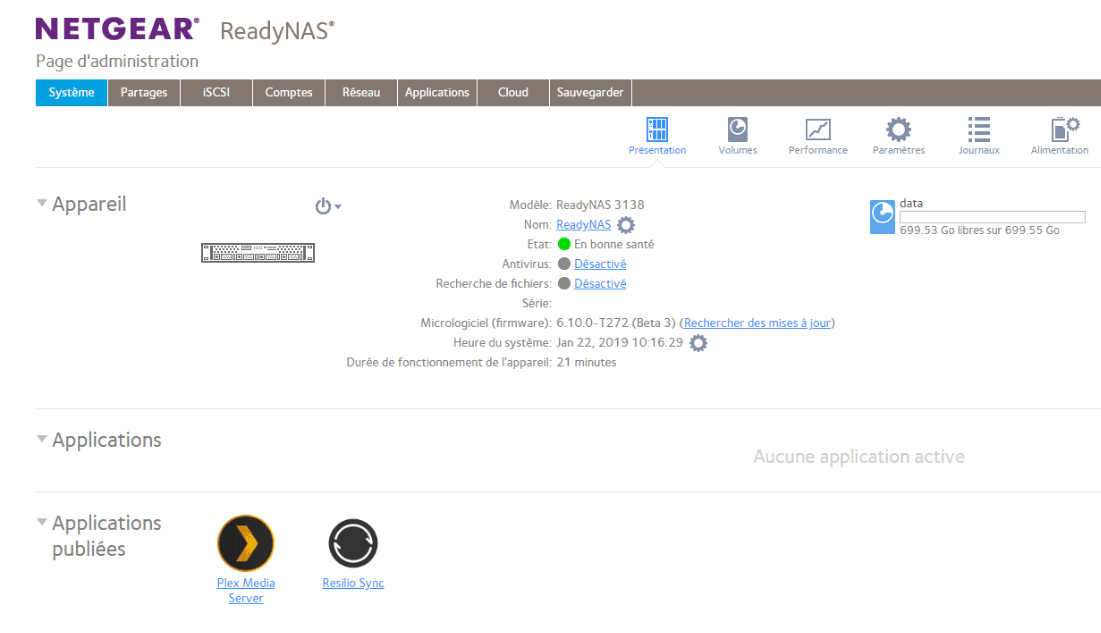Click the data volume usage bar
Image resolution: width=1101 pixels, height=633 pixels.
992,217
